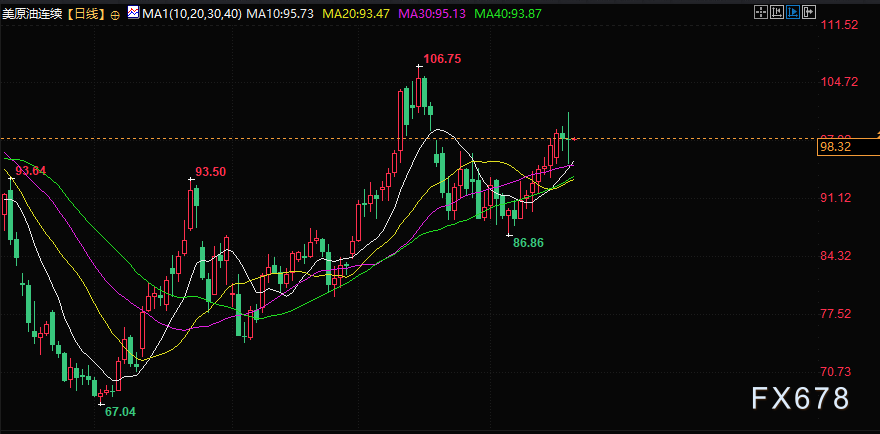Screen dimensions: 880x434
Task: Click the 93.64 price marker at left
Action: point(30,171)
